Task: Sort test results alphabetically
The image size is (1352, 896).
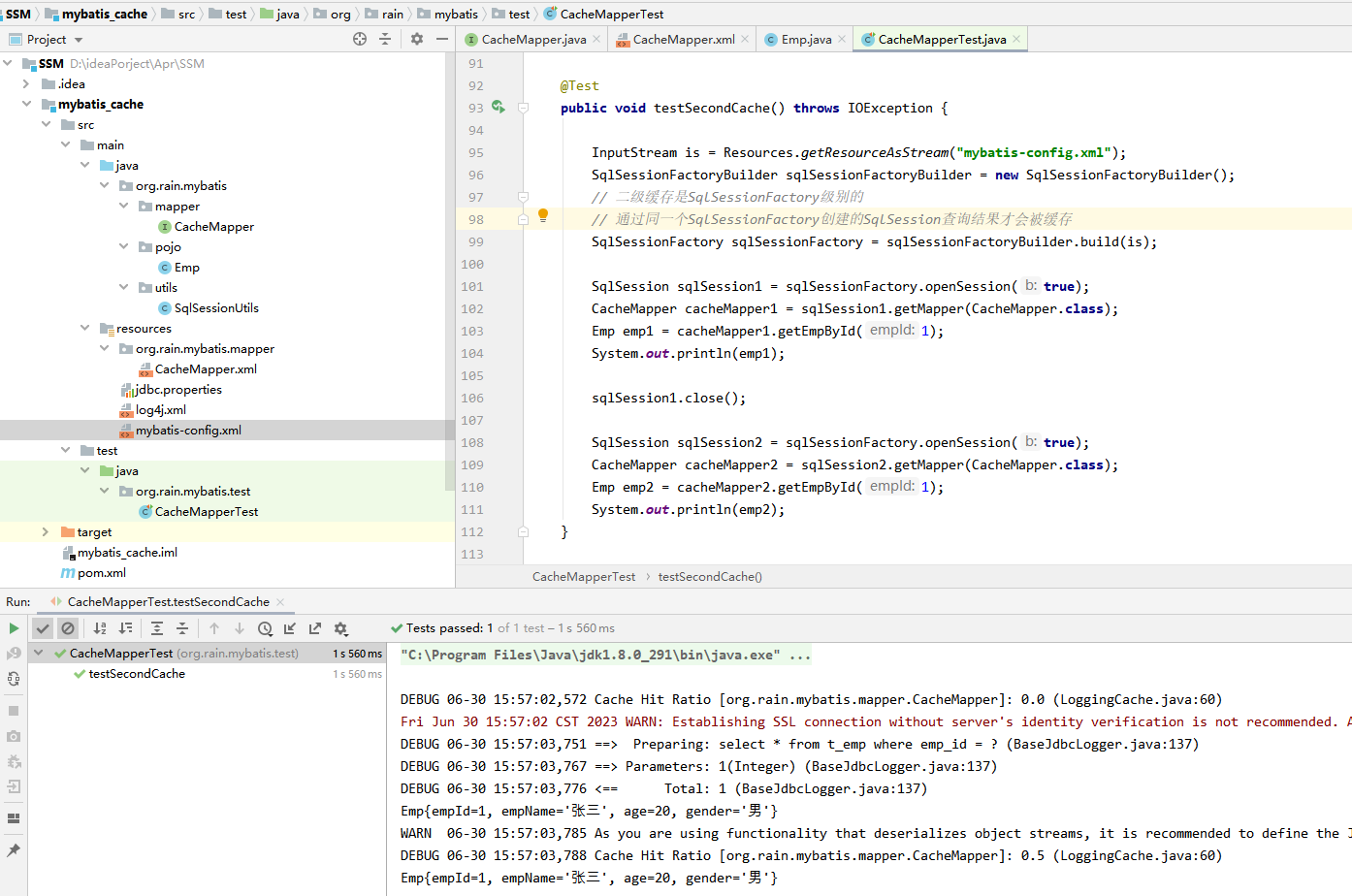Action: (x=100, y=628)
